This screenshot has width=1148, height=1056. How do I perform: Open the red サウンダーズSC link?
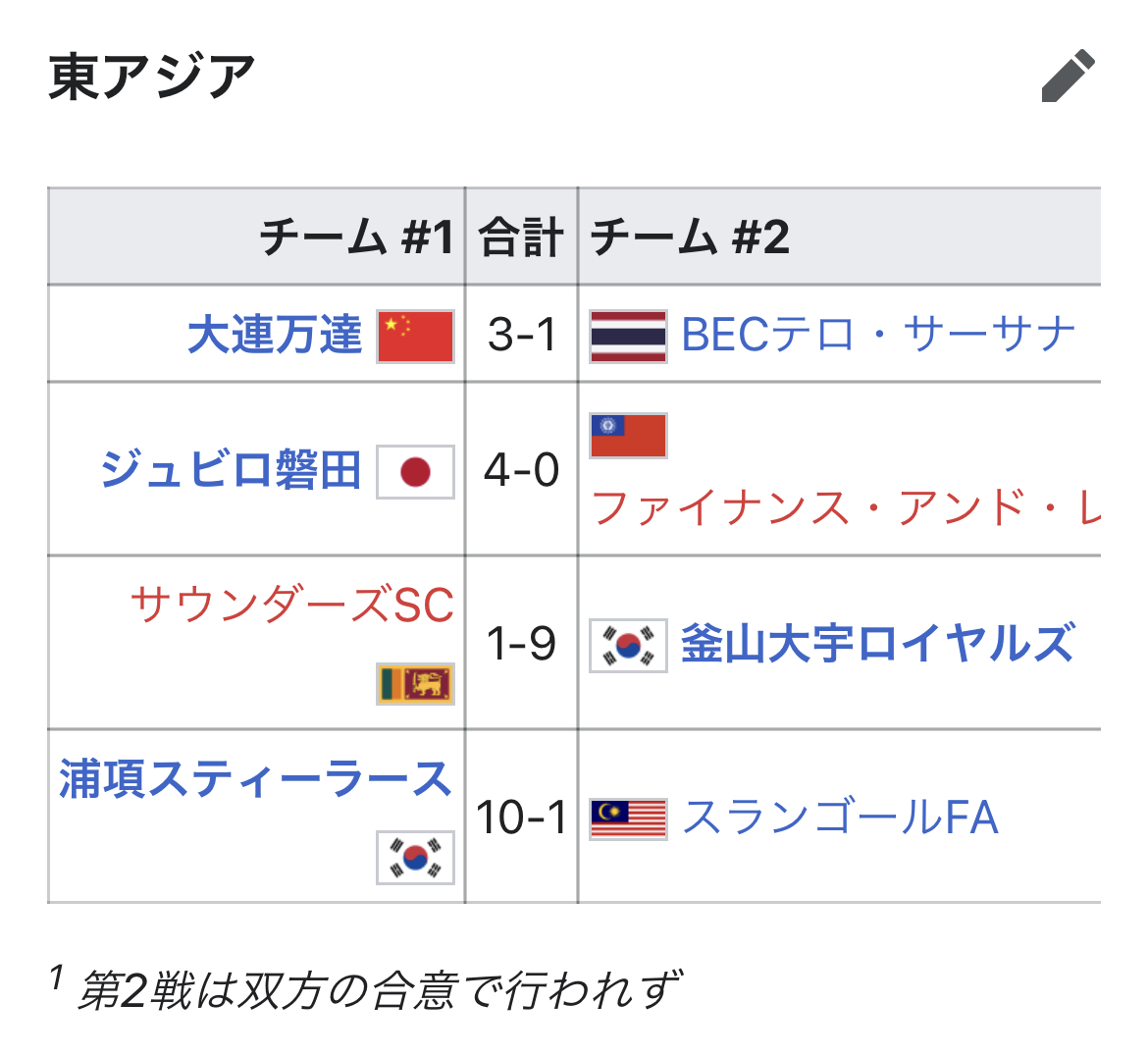coord(292,605)
